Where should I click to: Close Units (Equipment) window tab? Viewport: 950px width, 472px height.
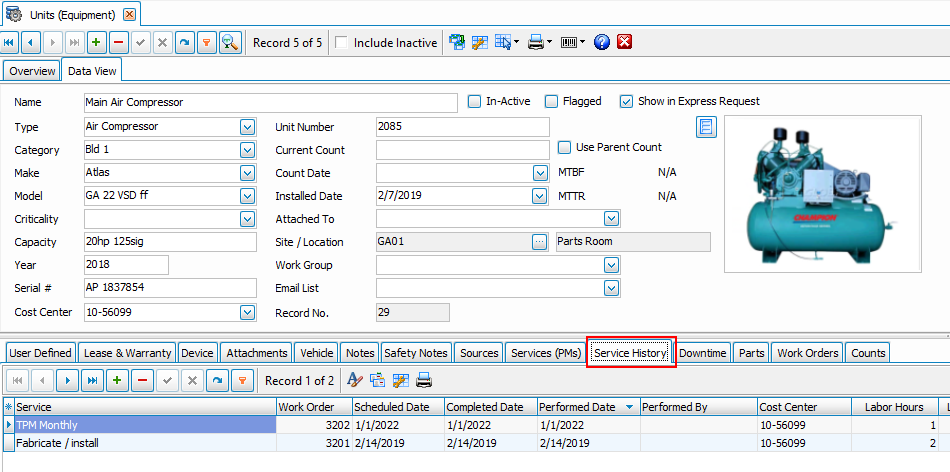coord(130,14)
